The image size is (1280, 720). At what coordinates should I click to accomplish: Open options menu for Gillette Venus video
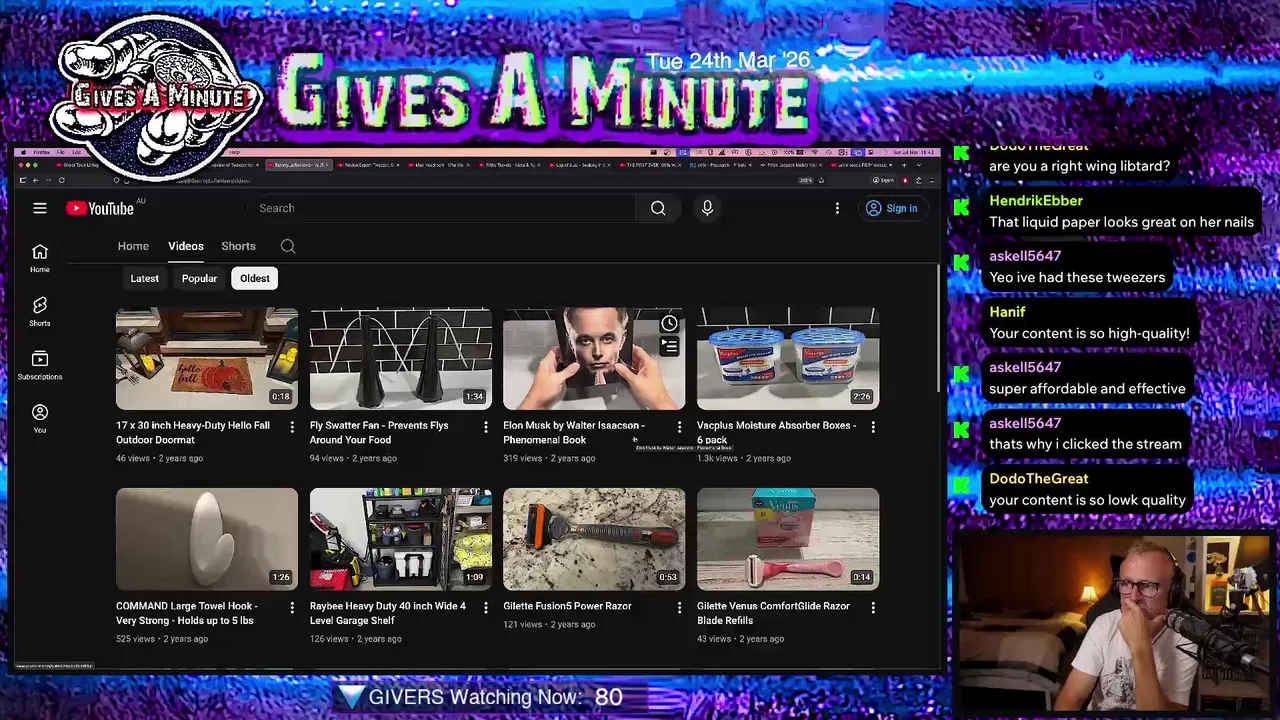tap(873, 607)
